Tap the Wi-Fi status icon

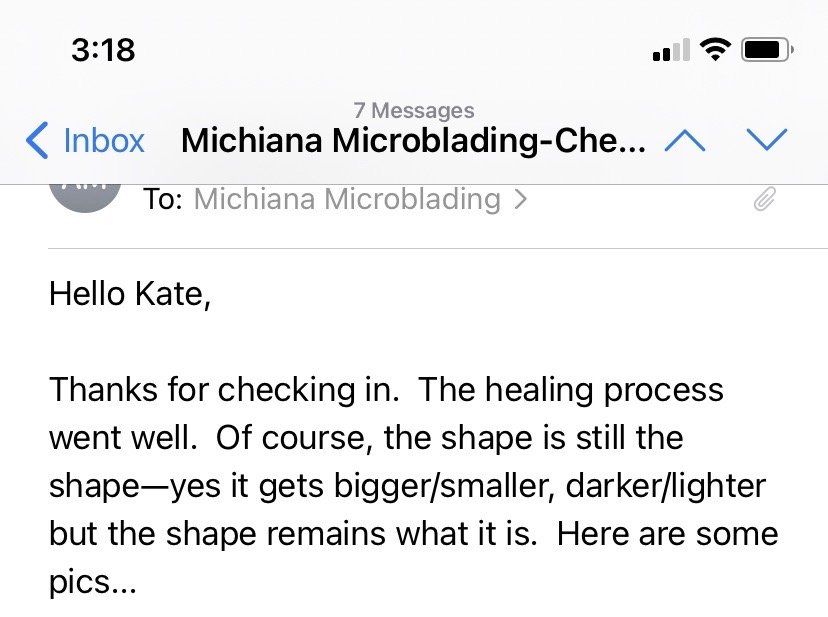coord(715,49)
